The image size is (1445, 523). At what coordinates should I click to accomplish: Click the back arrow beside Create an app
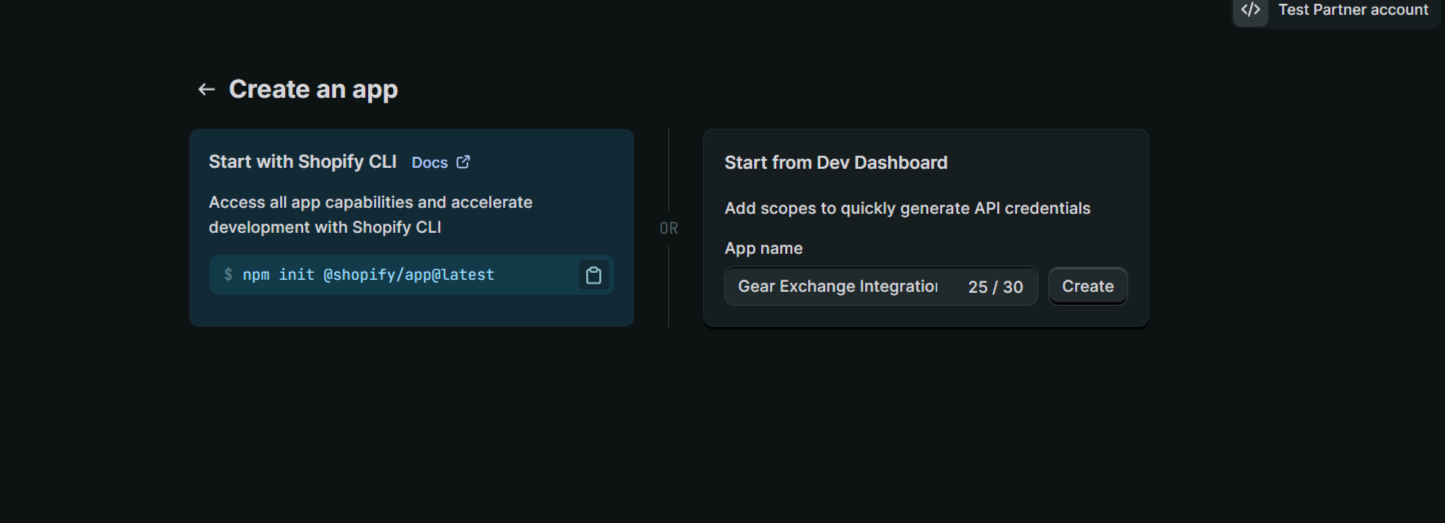point(206,90)
